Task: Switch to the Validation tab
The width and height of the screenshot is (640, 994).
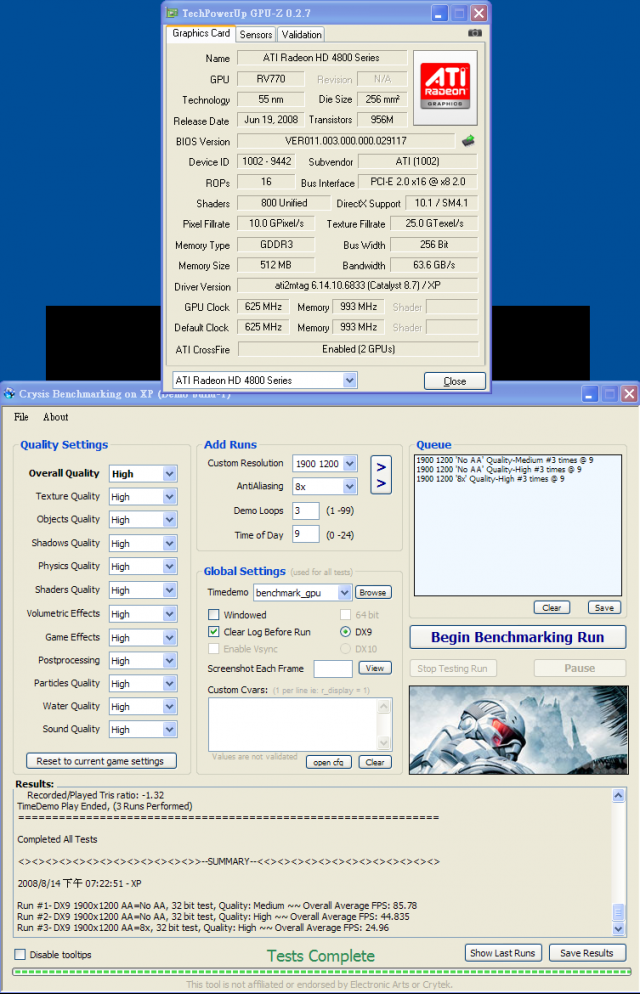Action: coord(302,34)
